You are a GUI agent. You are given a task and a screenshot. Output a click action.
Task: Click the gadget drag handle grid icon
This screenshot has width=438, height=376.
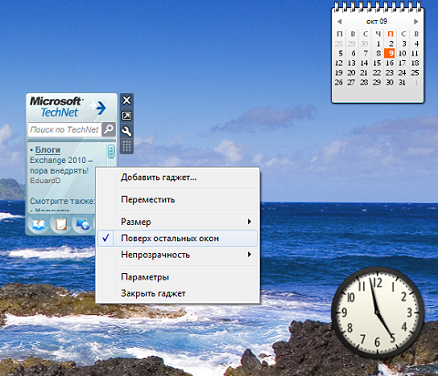[x=127, y=146]
